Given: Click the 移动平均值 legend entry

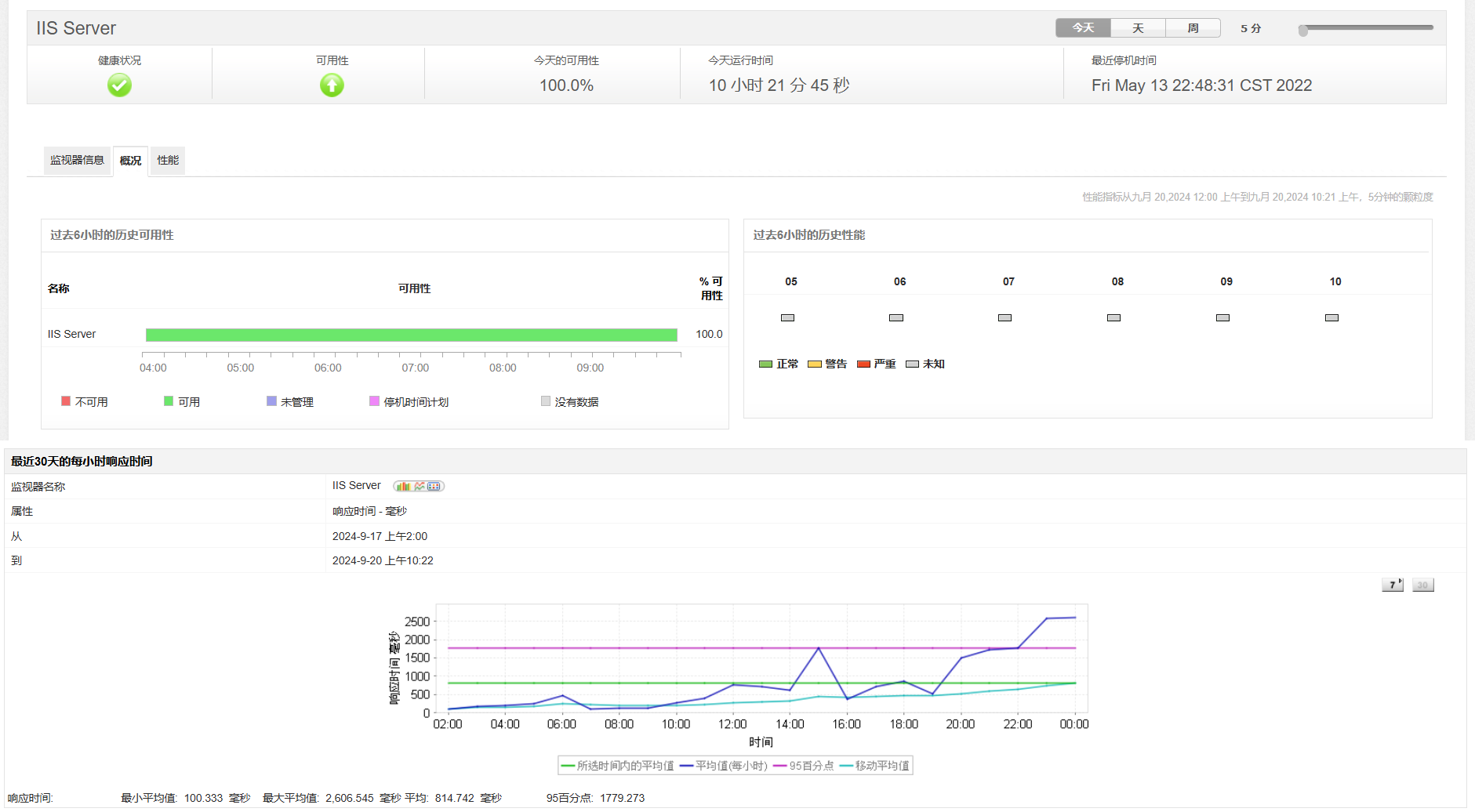Looking at the screenshot, I should tap(874, 766).
